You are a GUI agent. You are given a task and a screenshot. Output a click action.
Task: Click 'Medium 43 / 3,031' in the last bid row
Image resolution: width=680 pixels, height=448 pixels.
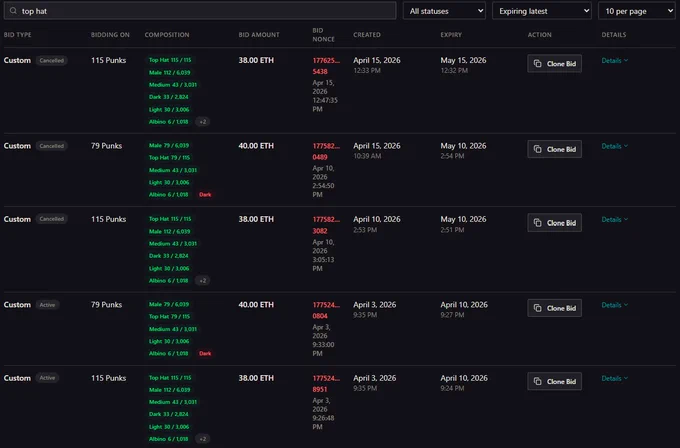point(173,402)
